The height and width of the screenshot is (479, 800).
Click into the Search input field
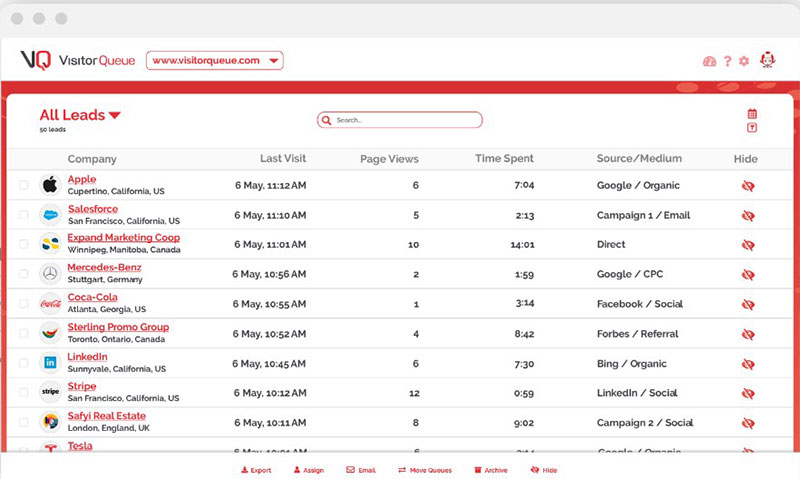399,120
